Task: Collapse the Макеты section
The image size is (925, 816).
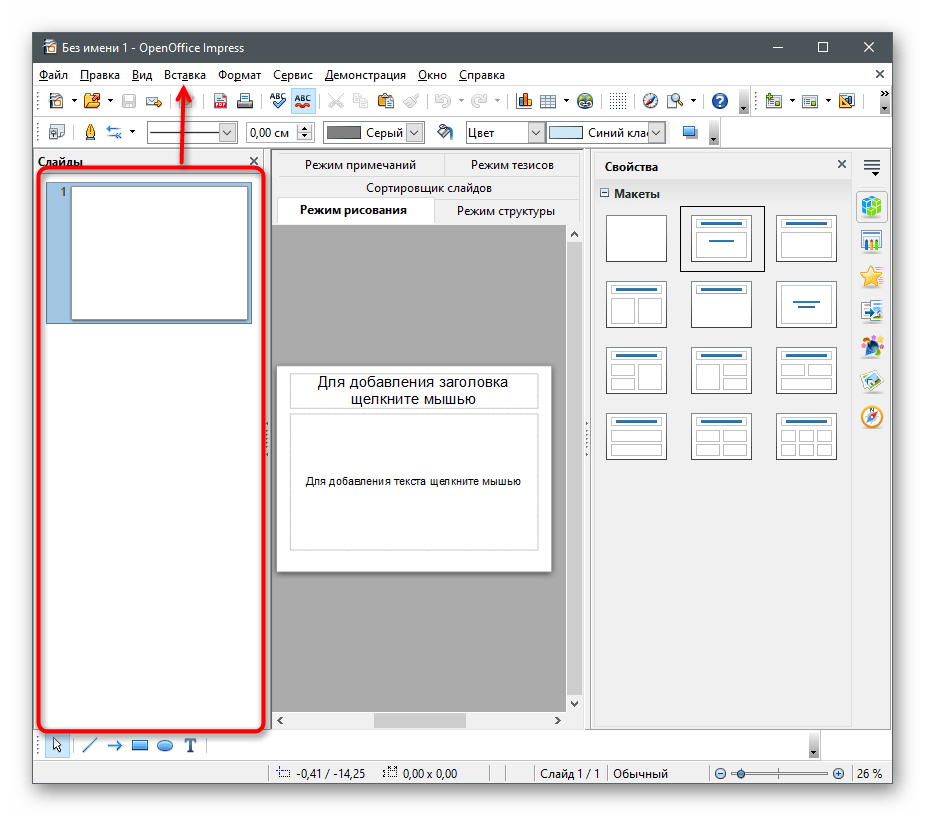Action: pos(604,194)
